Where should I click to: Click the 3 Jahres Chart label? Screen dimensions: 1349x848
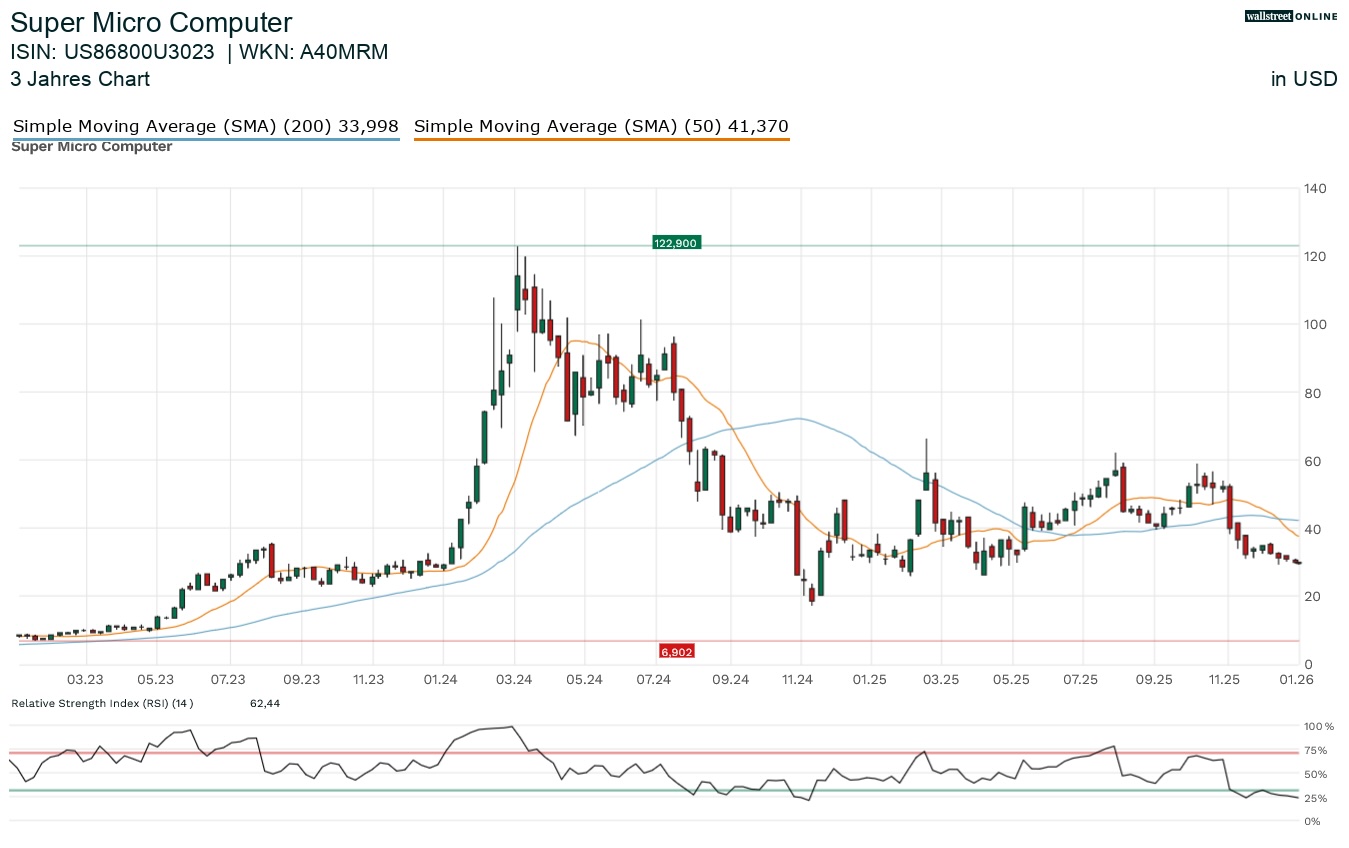click(80, 79)
